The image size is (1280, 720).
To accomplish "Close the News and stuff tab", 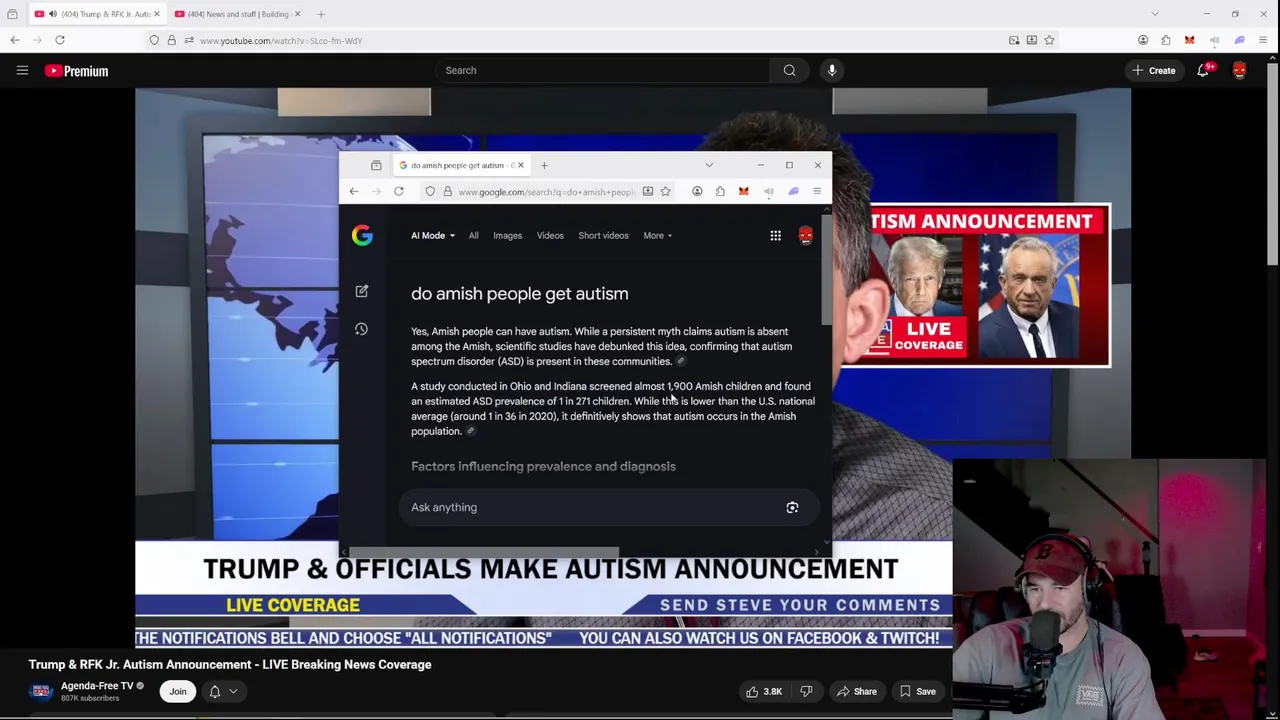I will coord(296,14).
